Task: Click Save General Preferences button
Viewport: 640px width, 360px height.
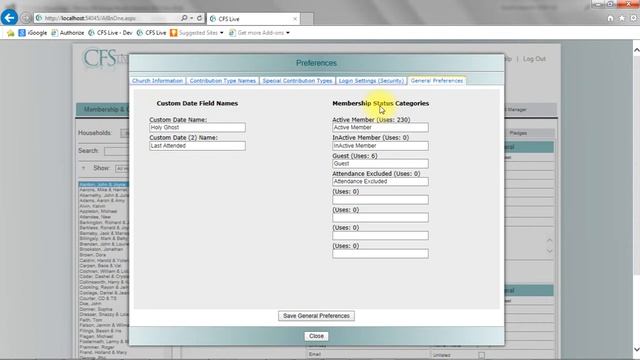Action: (x=316, y=316)
